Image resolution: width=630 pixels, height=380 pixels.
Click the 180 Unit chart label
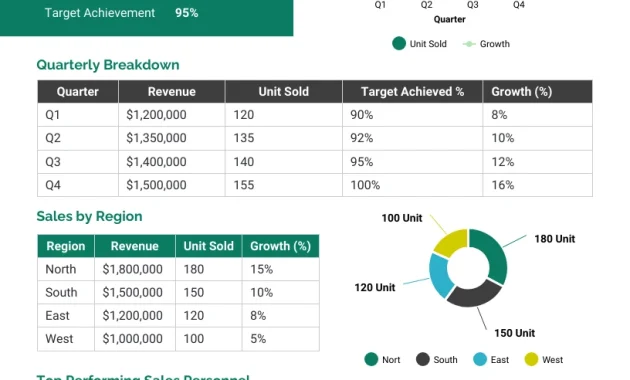pyautogui.click(x=554, y=239)
